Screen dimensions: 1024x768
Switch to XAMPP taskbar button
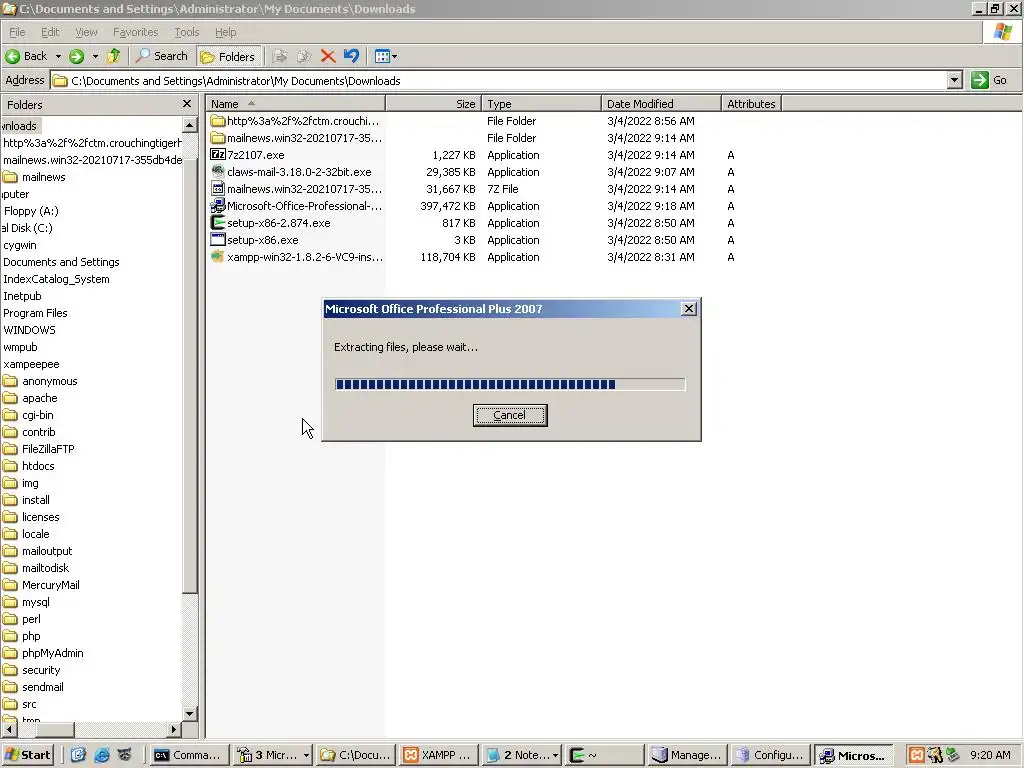439,755
